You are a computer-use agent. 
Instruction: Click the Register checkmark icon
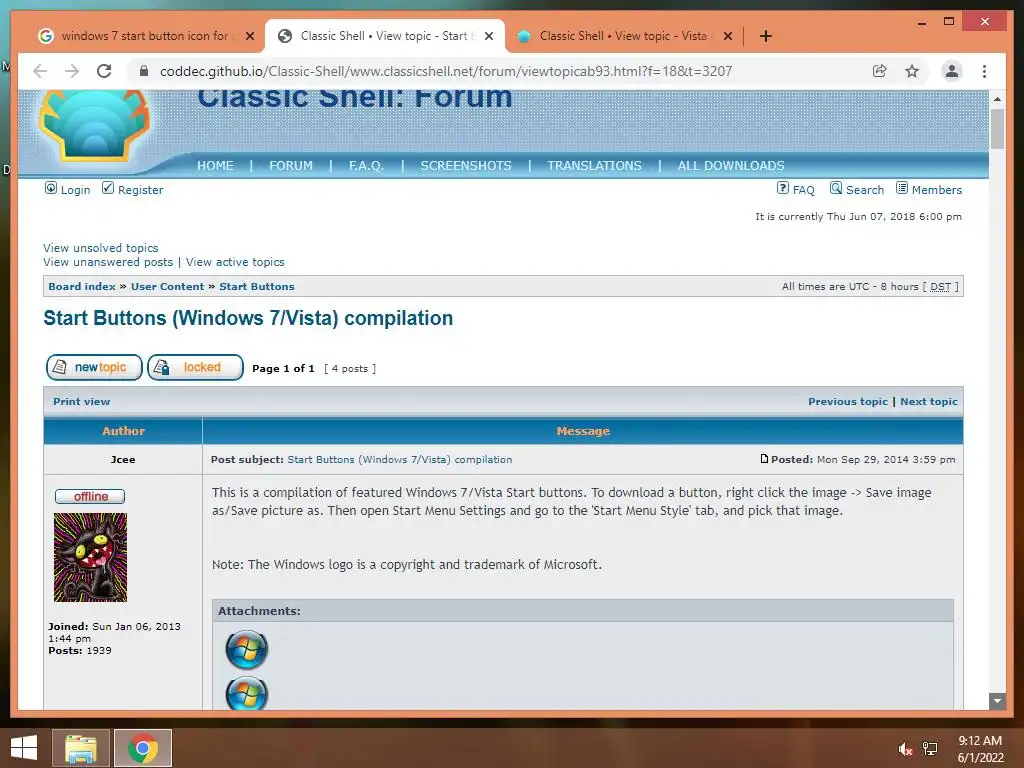(x=108, y=188)
